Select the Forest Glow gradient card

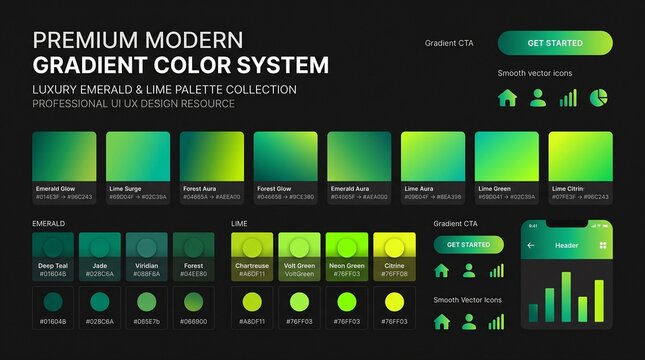point(285,167)
